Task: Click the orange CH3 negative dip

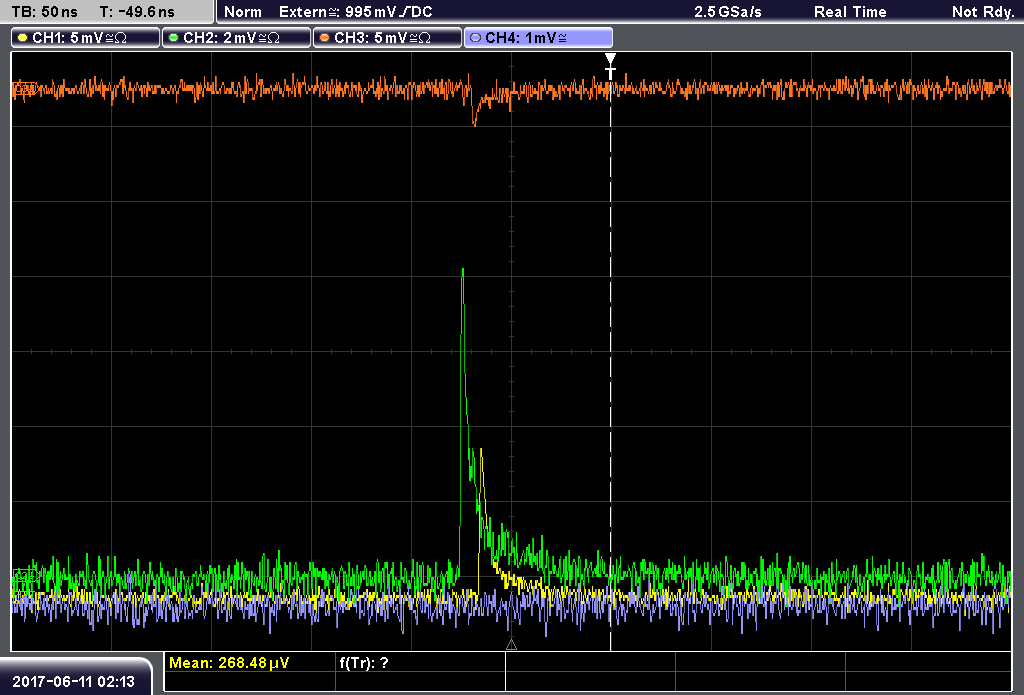Action: click(x=474, y=119)
